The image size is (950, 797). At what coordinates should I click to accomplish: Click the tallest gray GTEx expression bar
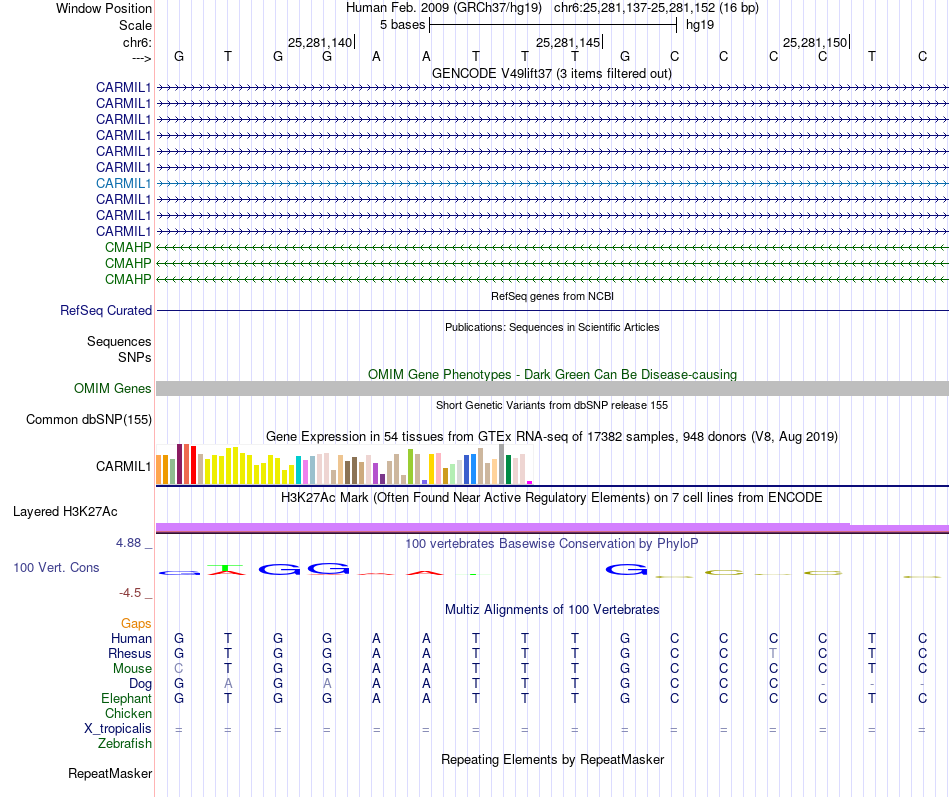pos(502,464)
